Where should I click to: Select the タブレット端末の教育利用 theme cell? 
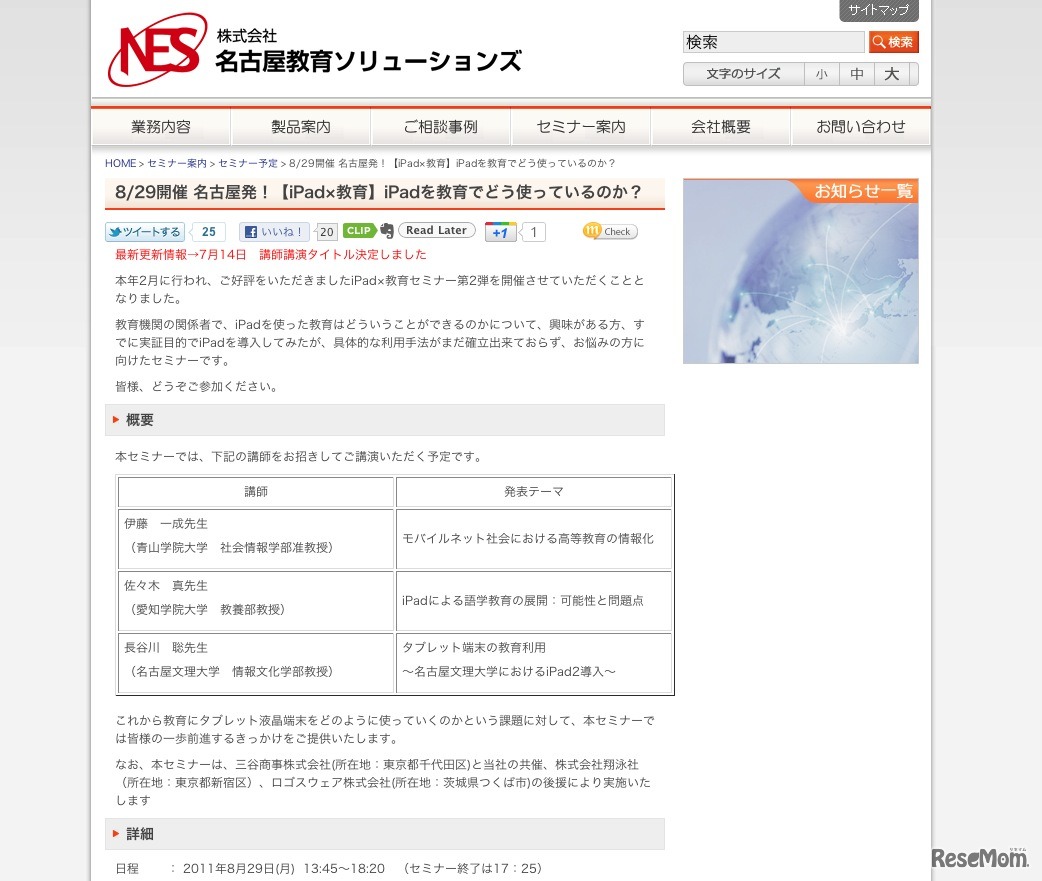tap(534, 662)
